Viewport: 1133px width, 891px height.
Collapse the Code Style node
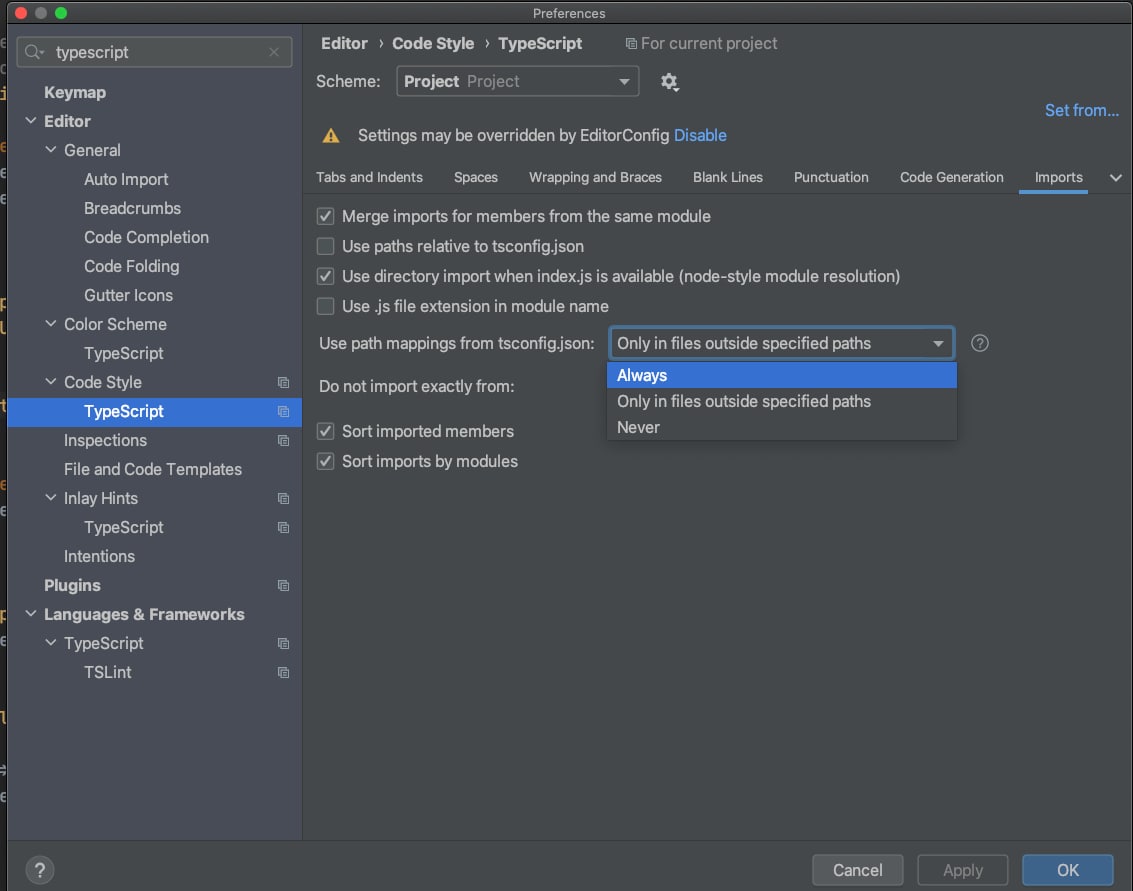click(51, 382)
